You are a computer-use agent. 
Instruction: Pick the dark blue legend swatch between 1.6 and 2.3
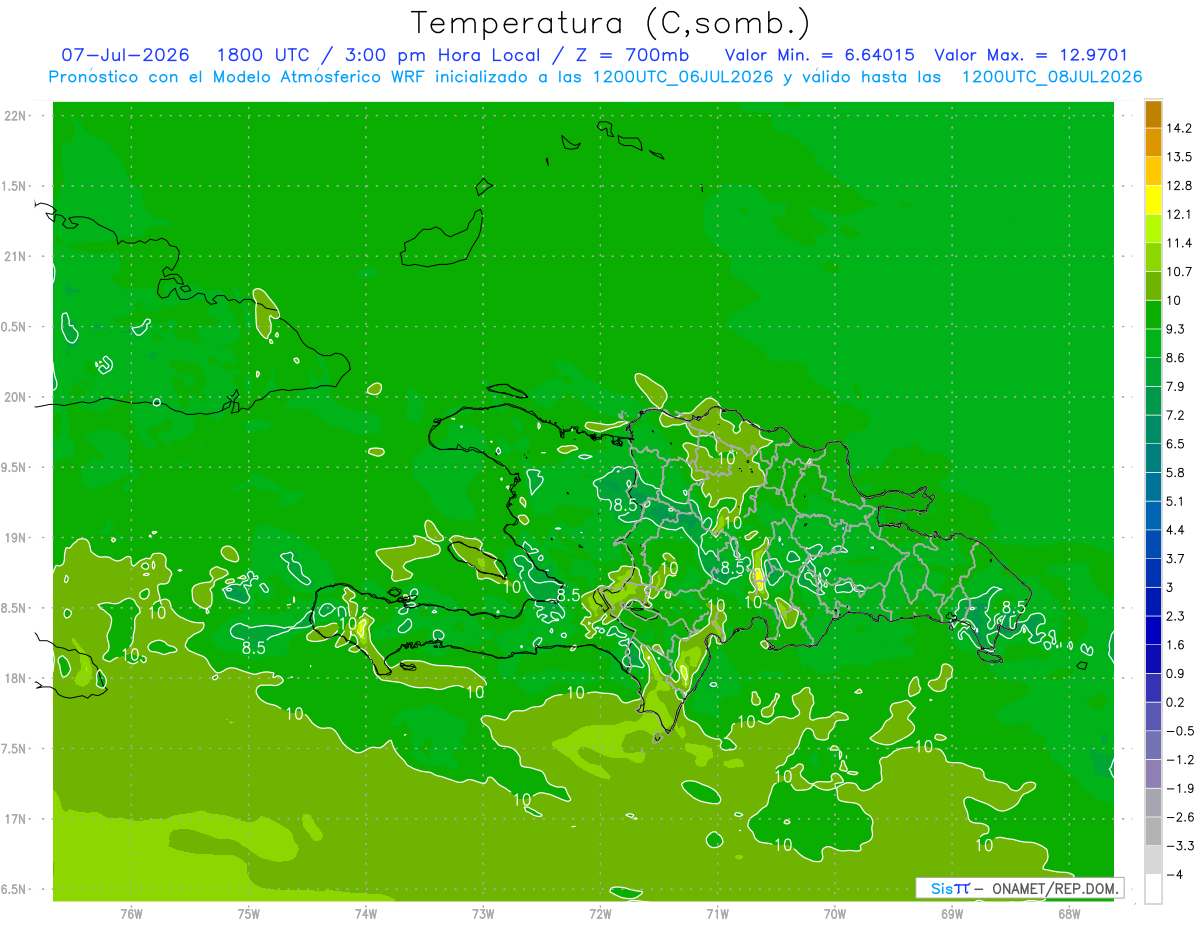click(x=1153, y=631)
